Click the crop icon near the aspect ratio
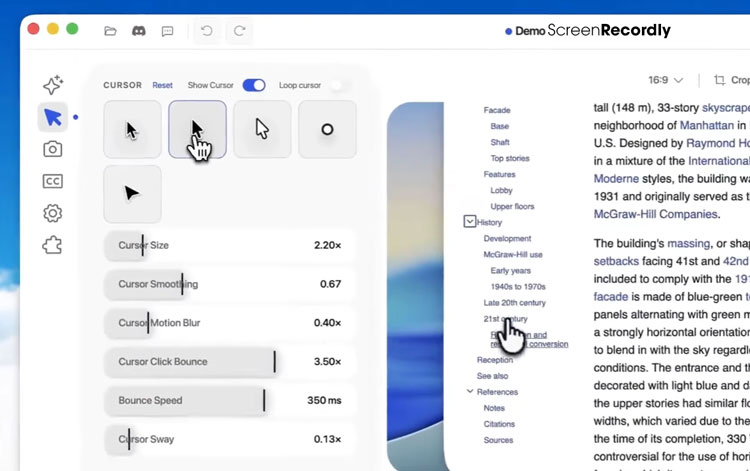Screen dimensions: 750x471 (719, 80)
